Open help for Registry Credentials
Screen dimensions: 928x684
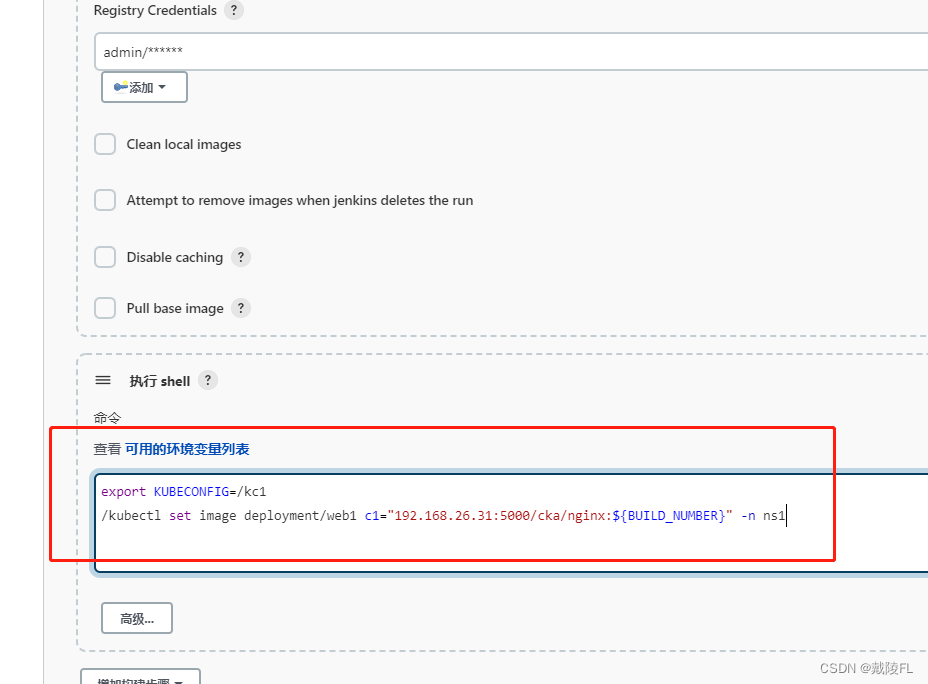(234, 10)
